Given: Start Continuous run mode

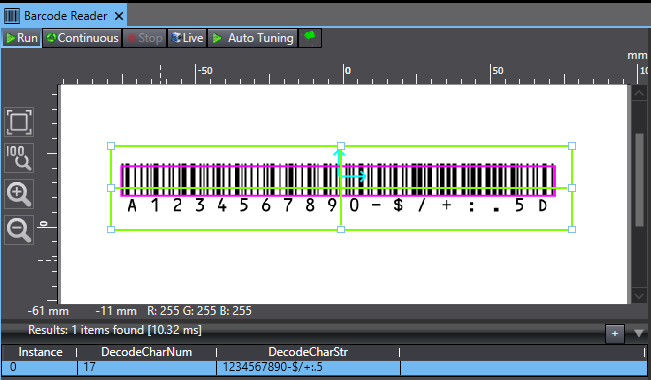Looking at the screenshot, I should pos(82,38).
